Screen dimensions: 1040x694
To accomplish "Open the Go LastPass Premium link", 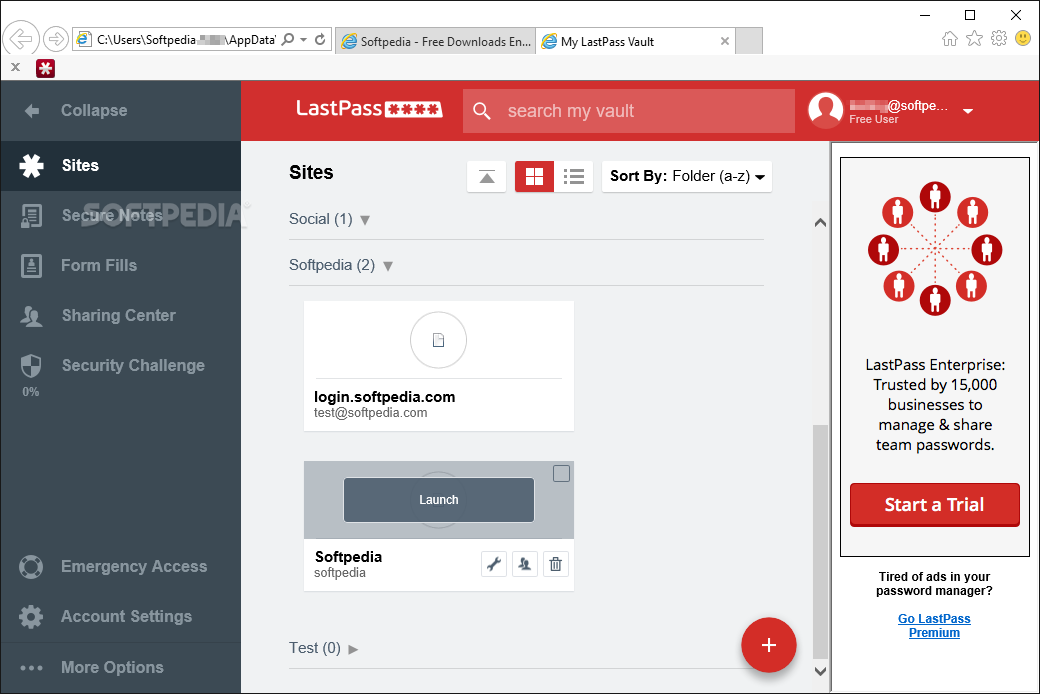I will (x=934, y=626).
